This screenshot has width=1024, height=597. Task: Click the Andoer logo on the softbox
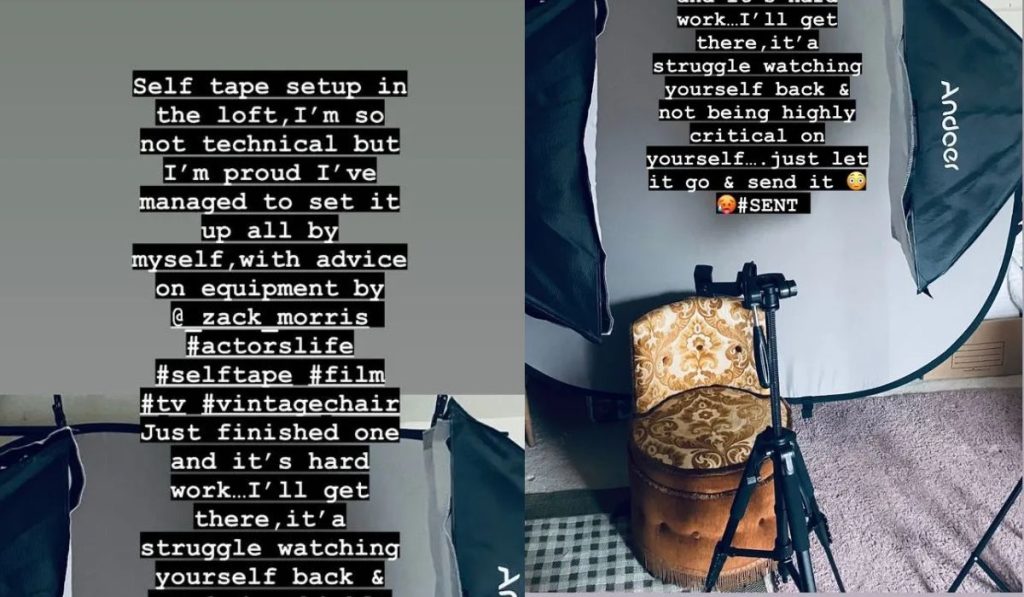[950, 125]
